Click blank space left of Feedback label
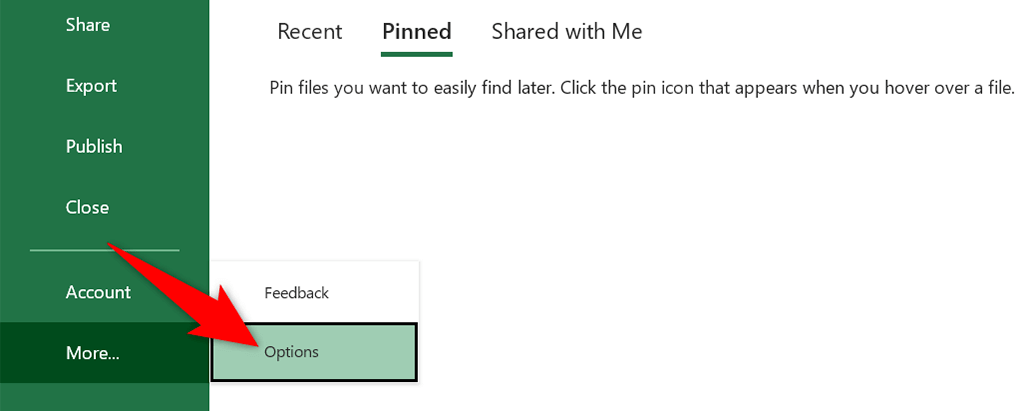 (x=237, y=293)
